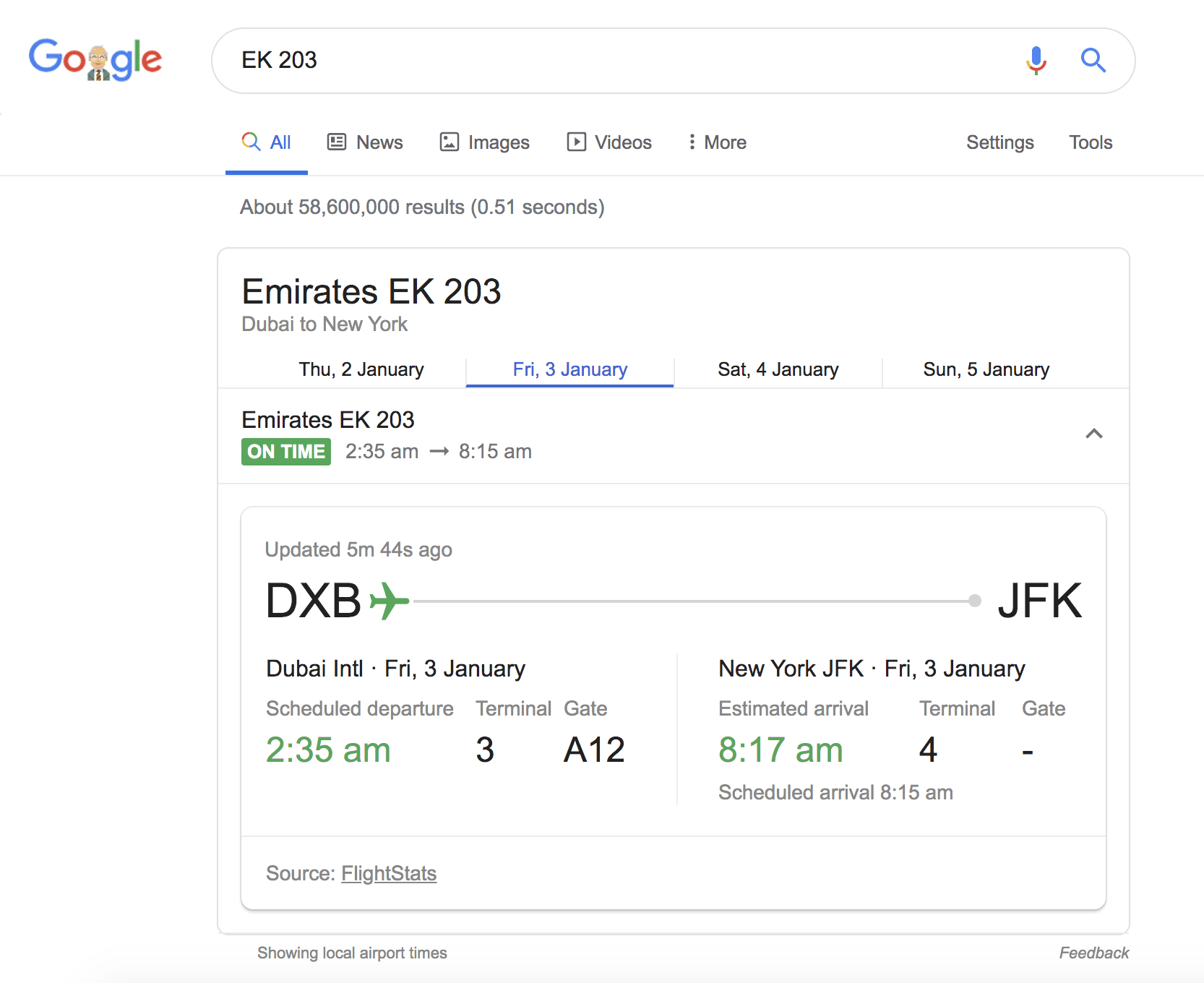Switch to Sun, 5 January flights
The width and height of the screenshot is (1204, 983).
coord(986,369)
